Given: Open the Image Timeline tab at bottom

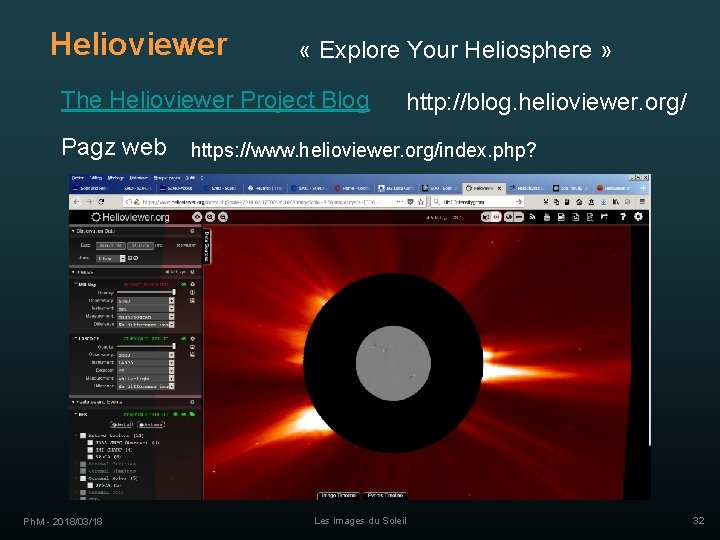Looking at the screenshot, I should 338,496.
